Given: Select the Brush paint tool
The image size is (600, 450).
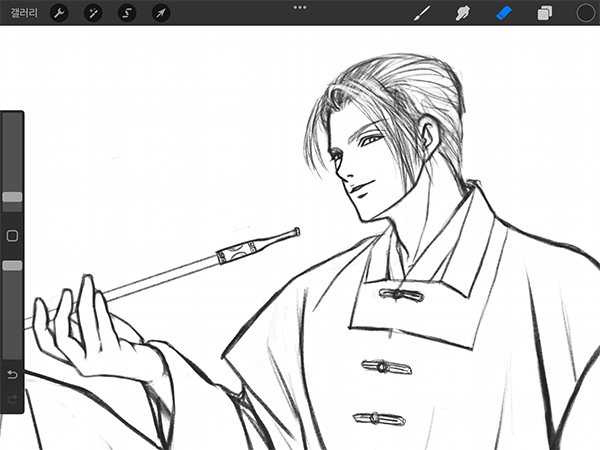Looking at the screenshot, I should pos(422,13).
